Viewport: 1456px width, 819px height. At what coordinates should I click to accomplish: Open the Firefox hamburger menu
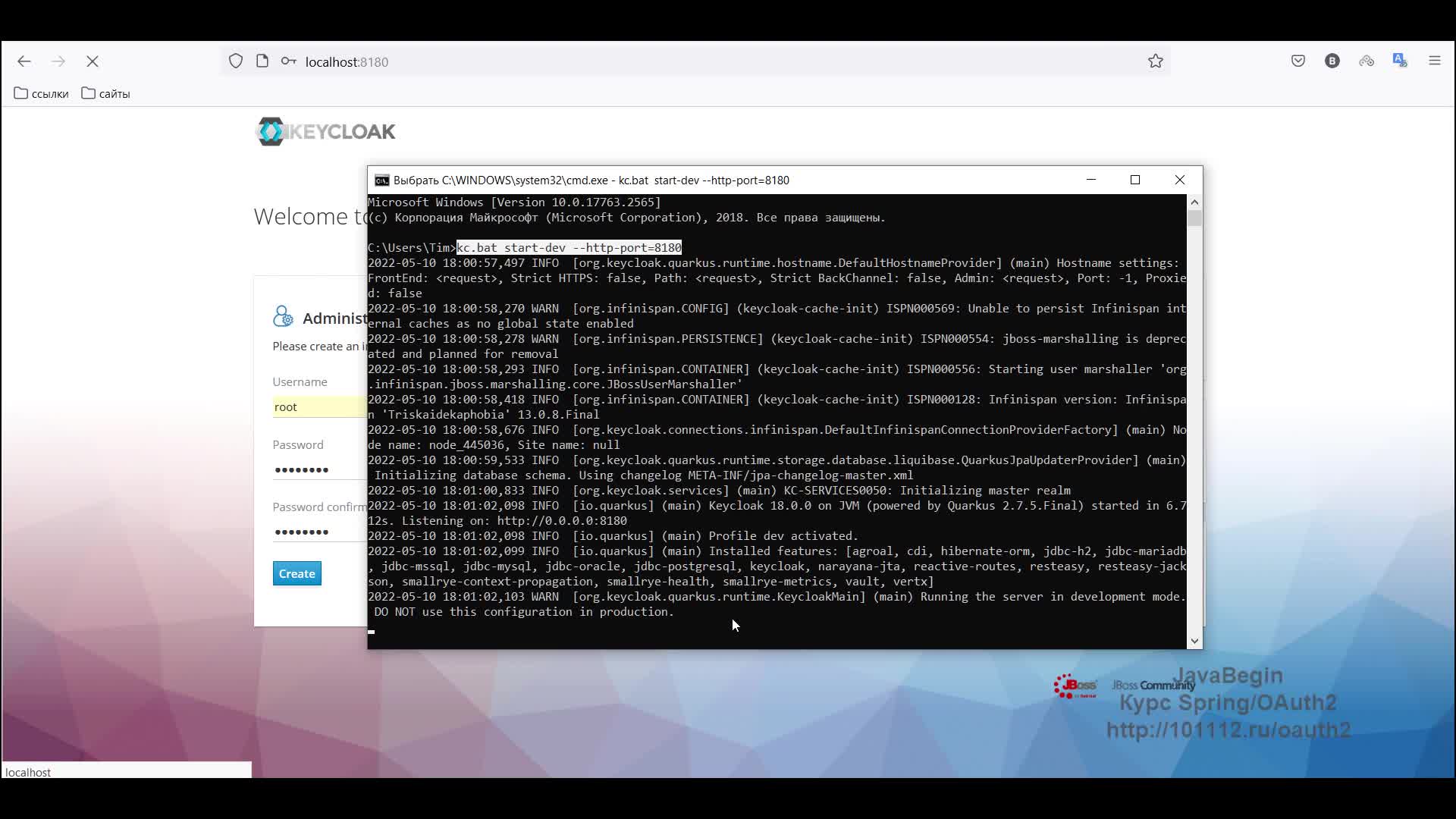pyautogui.click(x=1435, y=61)
